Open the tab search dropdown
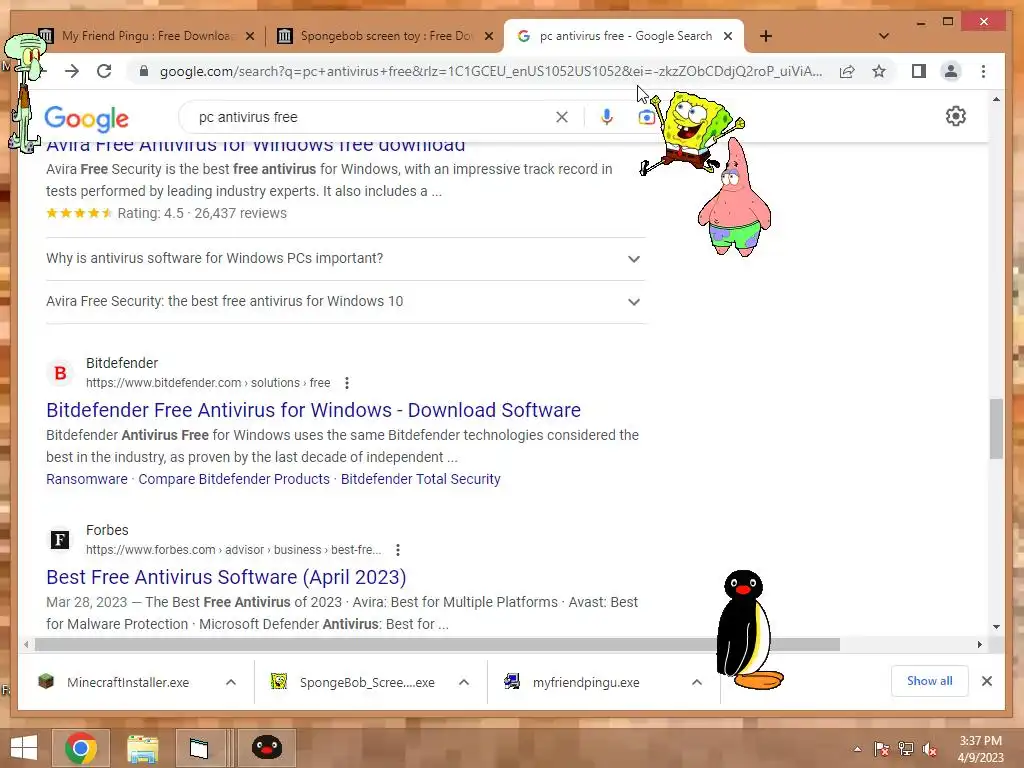Screen dimensions: 1024x768 884,36
